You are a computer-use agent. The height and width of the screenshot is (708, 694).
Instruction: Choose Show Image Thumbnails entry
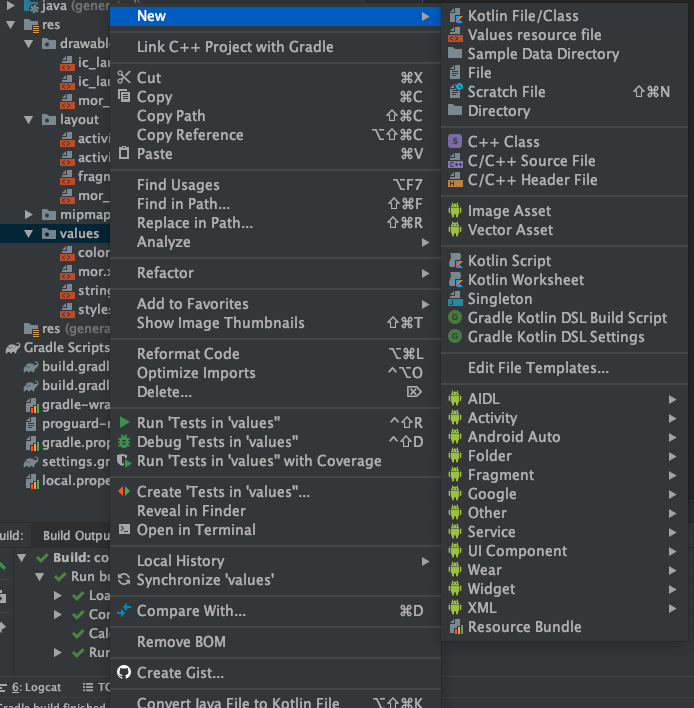[275, 323]
